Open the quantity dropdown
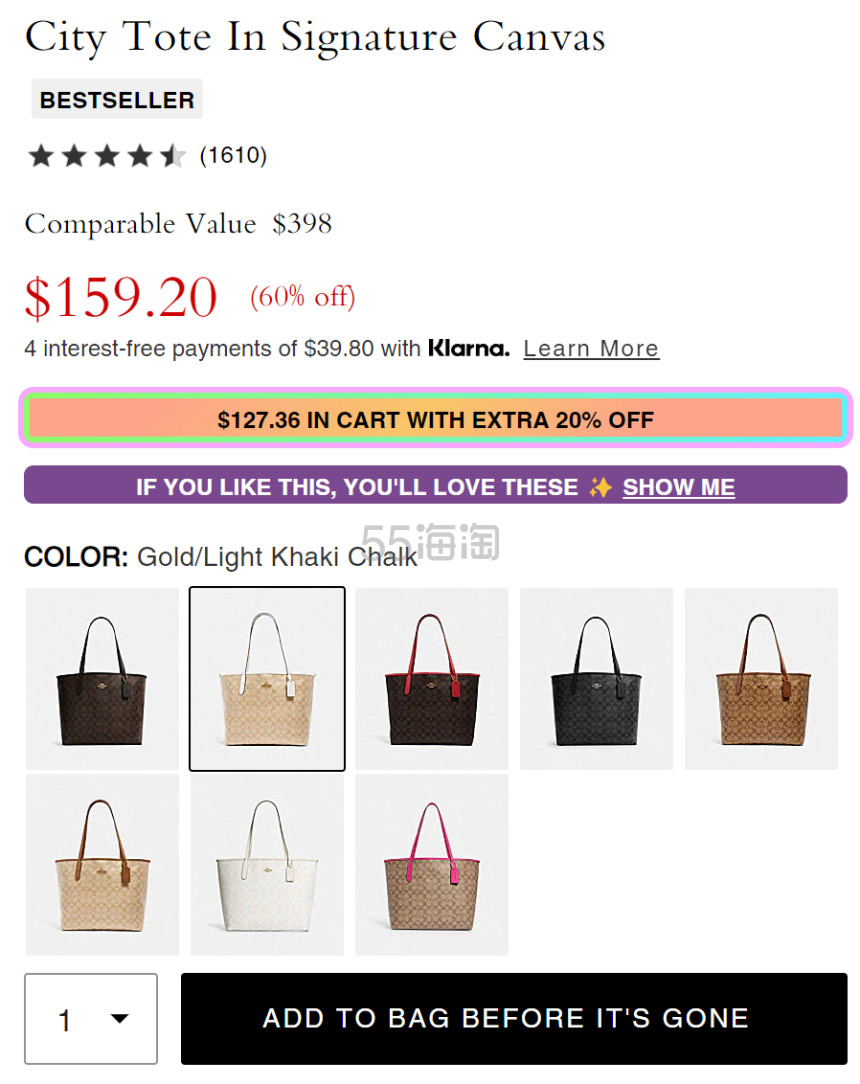 [91, 1019]
